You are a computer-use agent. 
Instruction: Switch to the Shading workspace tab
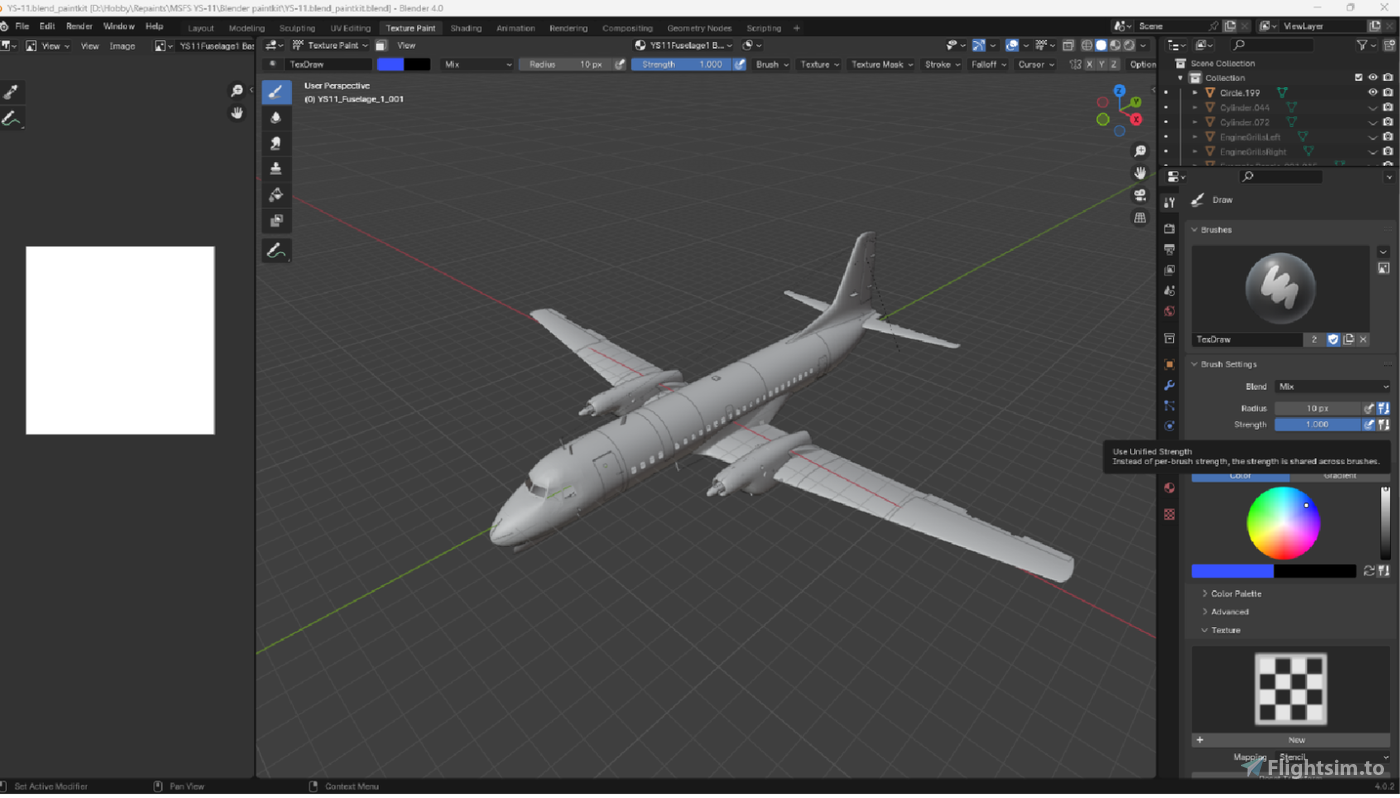[x=466, y=27]
